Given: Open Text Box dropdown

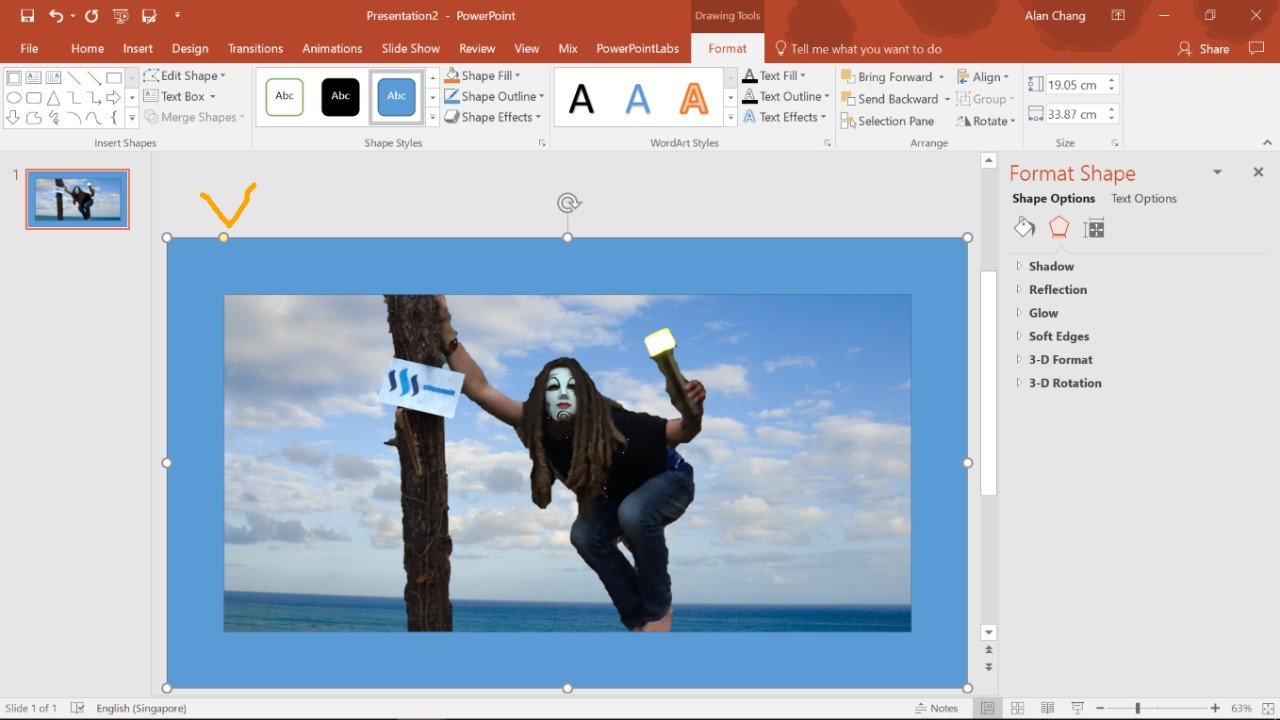Looking at the screenshot, I should [x=180, y=96].
